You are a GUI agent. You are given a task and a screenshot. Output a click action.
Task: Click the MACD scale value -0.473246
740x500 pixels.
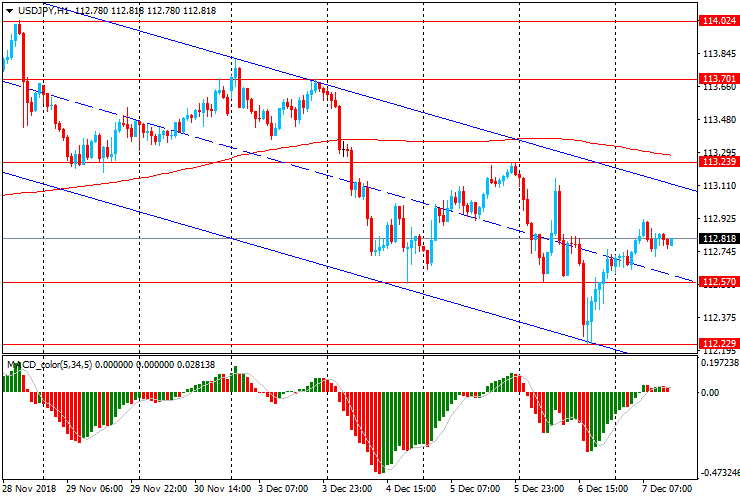coord(720,473)
